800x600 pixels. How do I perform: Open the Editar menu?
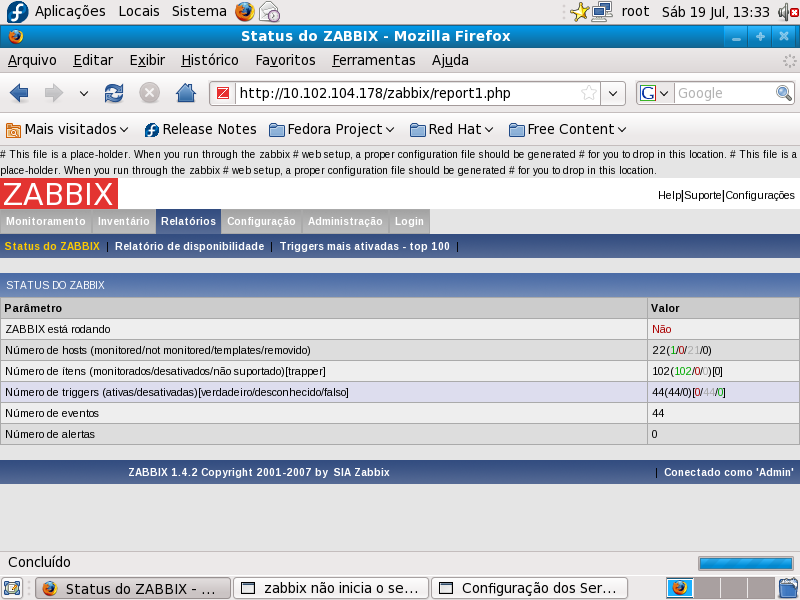click(93, 60)
